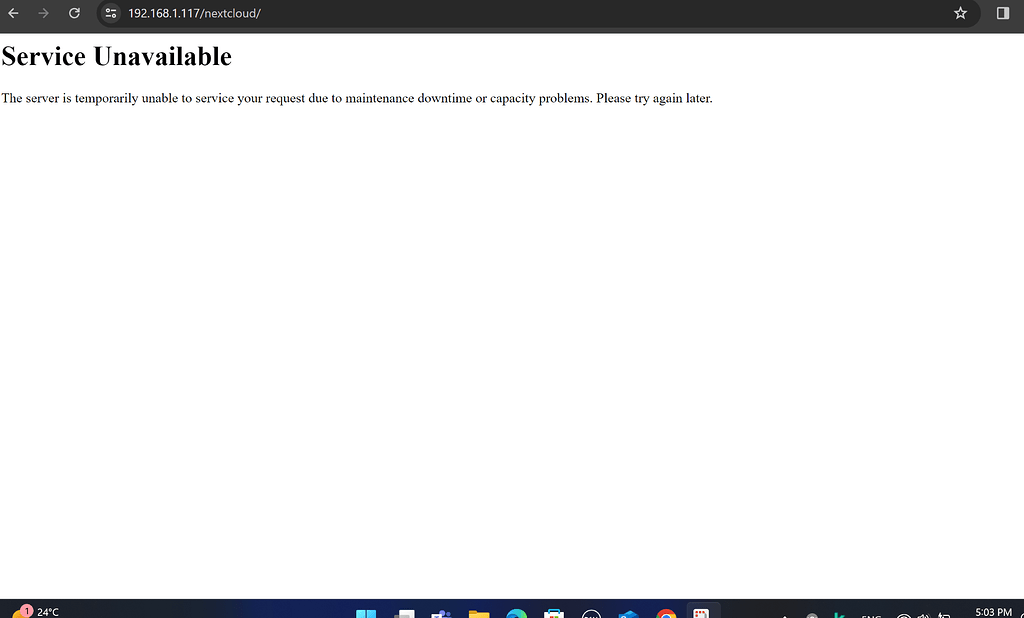
Task: Click the "Service Unavailable" heading
Action: point(116,56)
